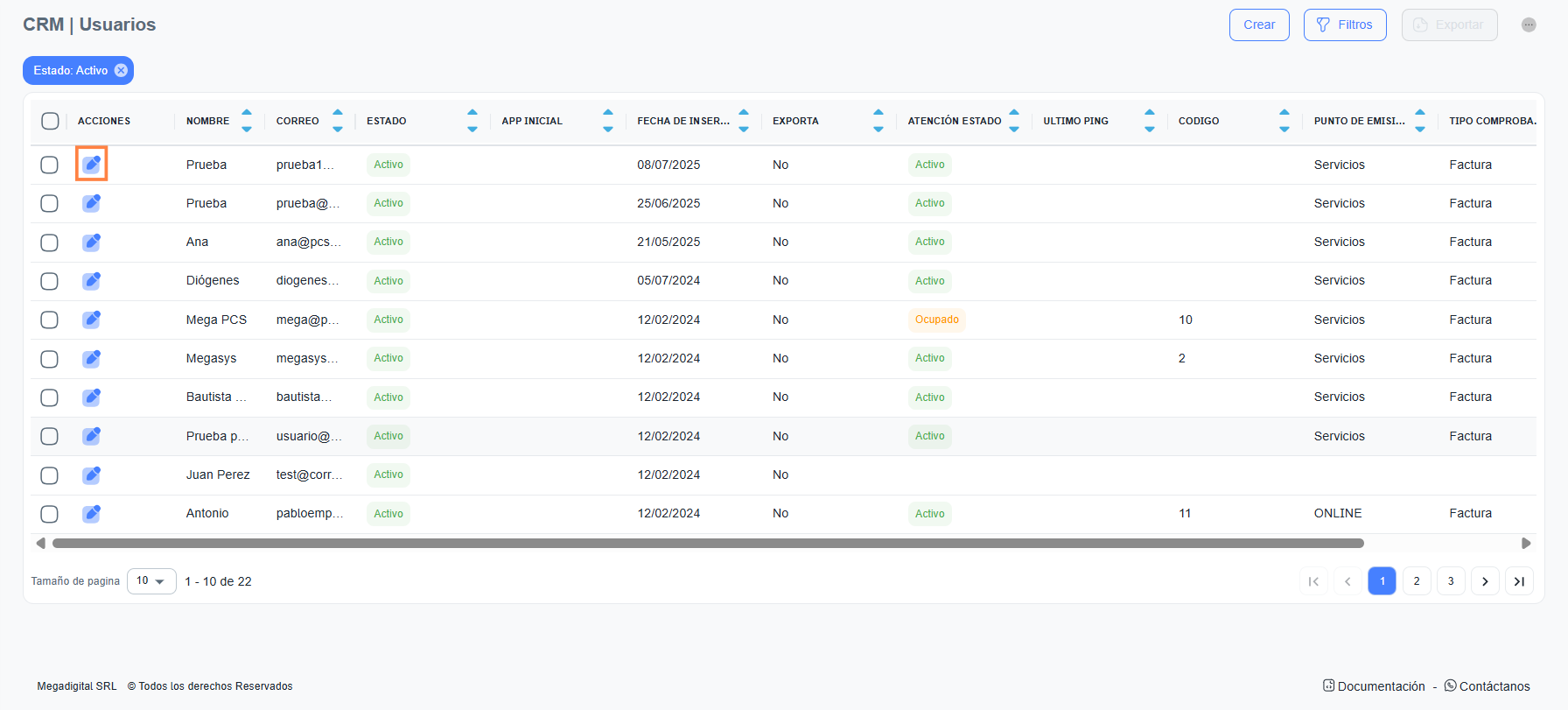The width and height of the screenshot is (1568, 710).
Task: Click edit icon for Mega PCS
Action: (91, 320)
